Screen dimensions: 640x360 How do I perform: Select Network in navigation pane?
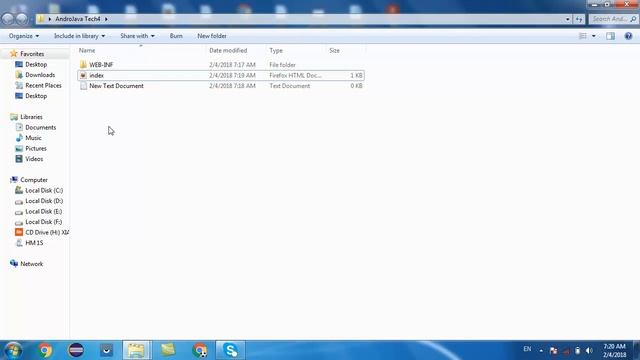click(31, 264)
